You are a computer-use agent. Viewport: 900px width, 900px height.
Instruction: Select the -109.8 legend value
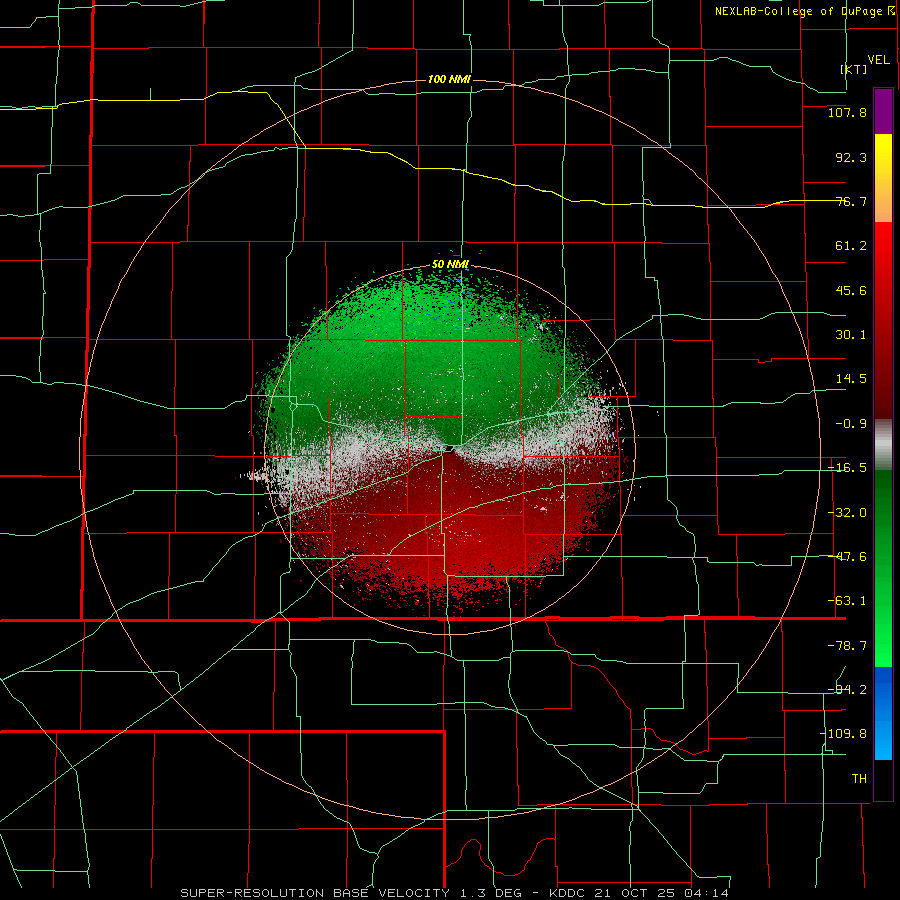click(843, 734)
